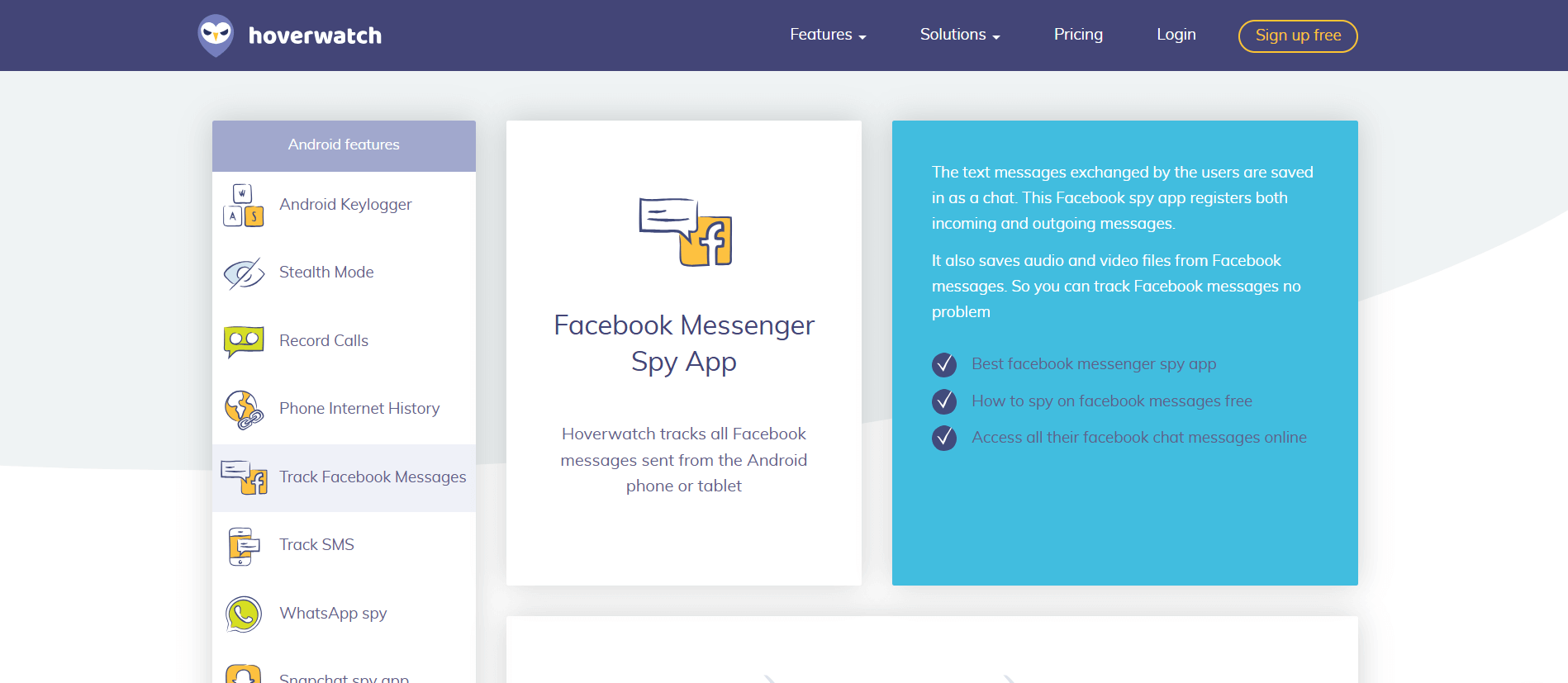Open the Stealth Mode feature link
The width and height of the screenshot is (1568, 683).
point(326,273)
